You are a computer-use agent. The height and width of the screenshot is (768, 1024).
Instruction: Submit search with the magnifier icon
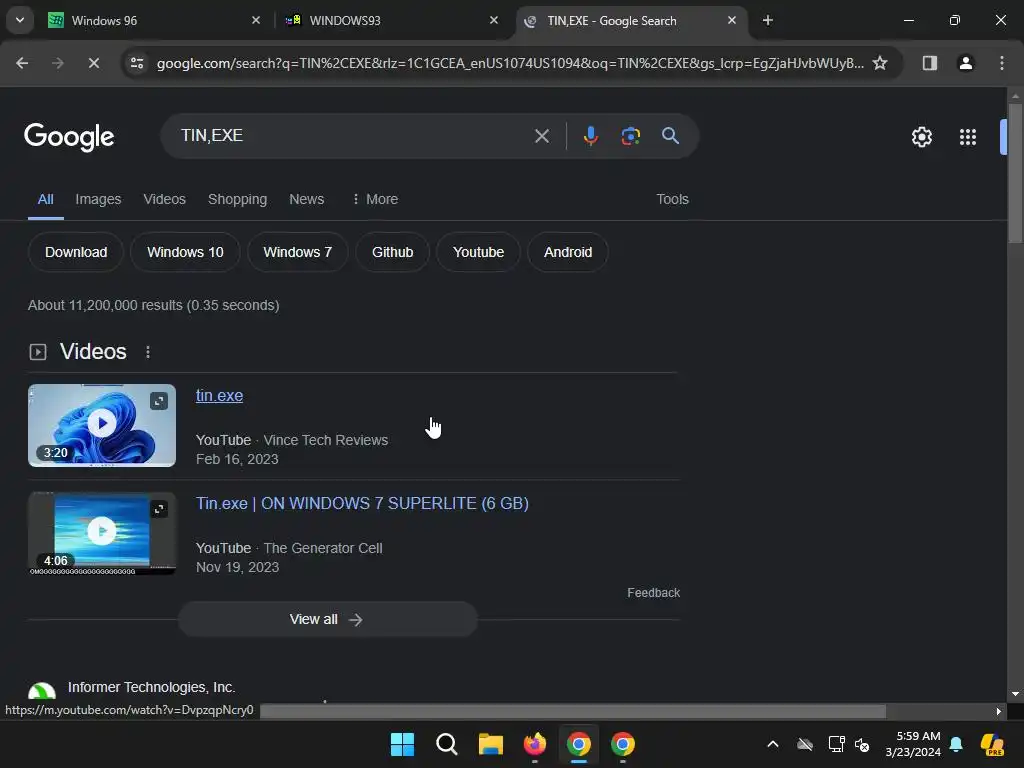coord(671,136)
